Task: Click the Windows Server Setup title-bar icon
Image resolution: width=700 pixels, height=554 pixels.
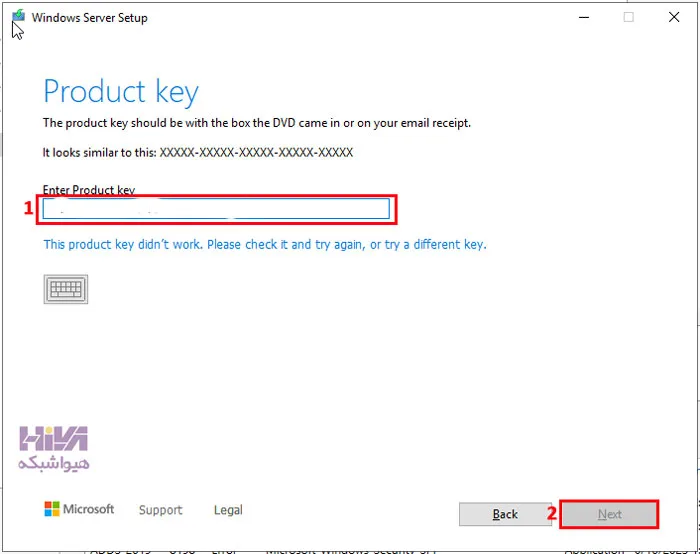Action: (x=19, y=17)
